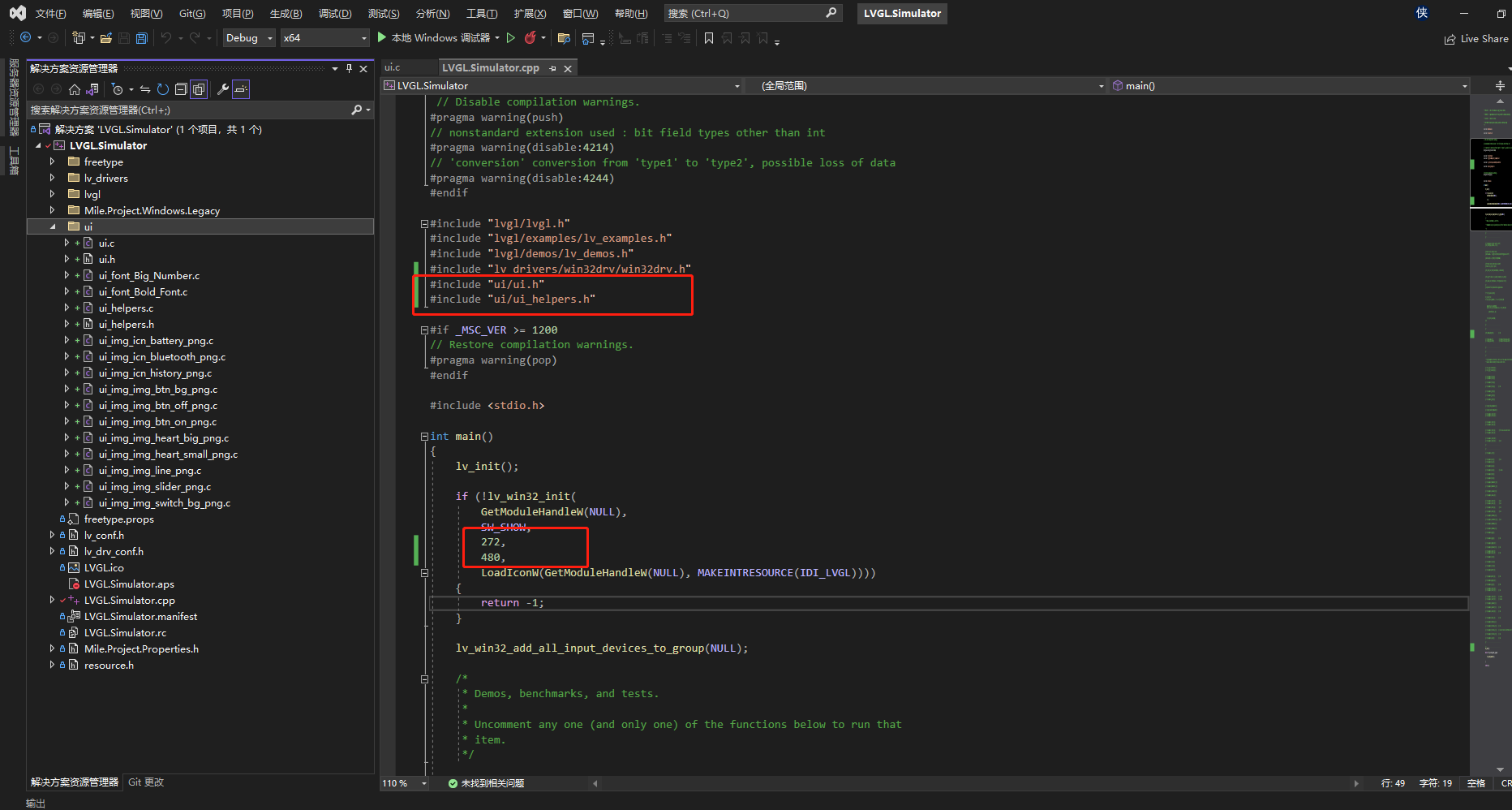The height and width of the screenshot is (810, 1512).
Task: Click the search magnifier in Solution Explorer search box
Action: (356, 110)
